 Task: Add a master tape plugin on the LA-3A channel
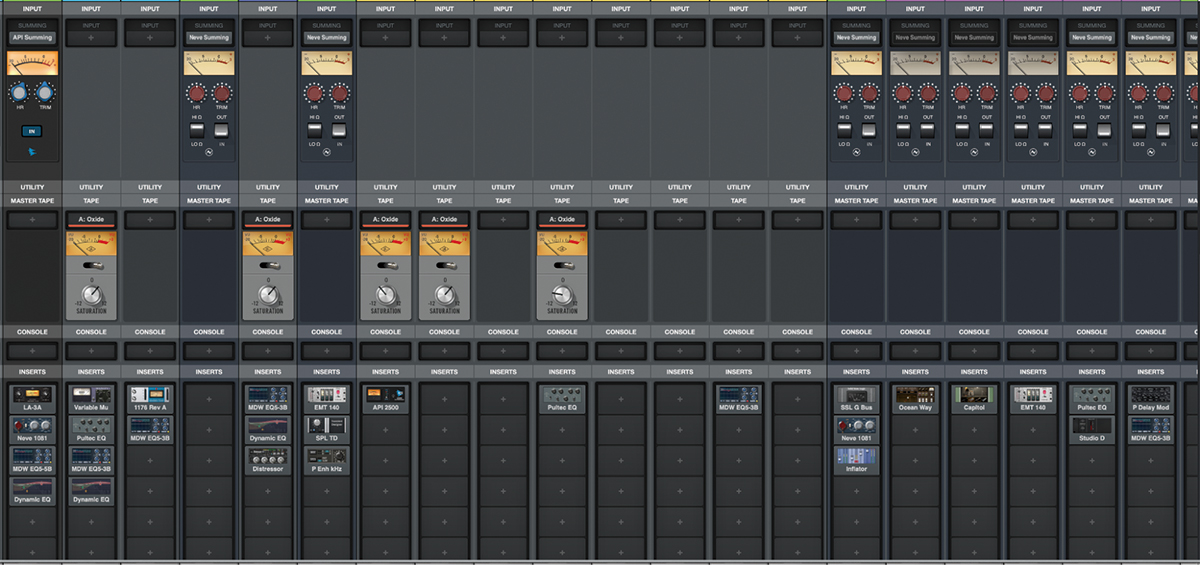(32, 220)
